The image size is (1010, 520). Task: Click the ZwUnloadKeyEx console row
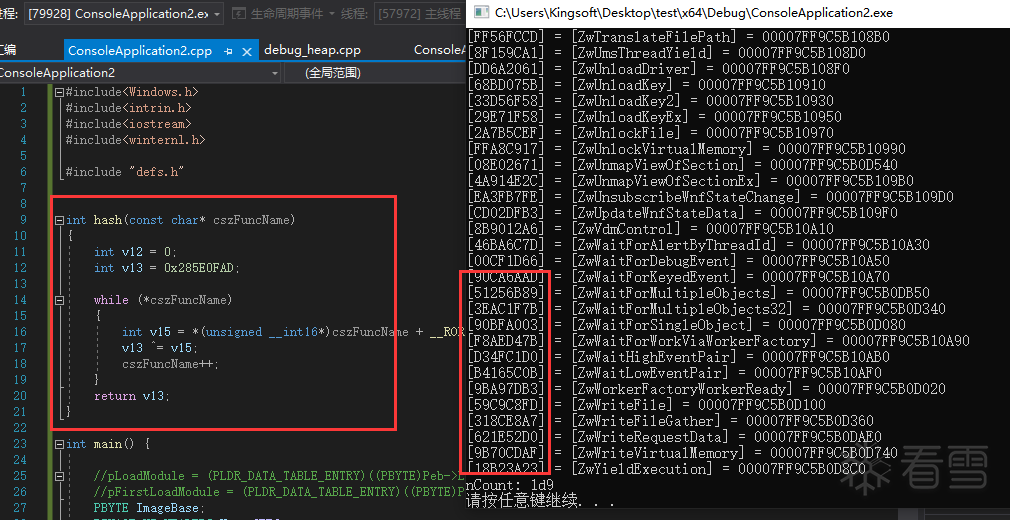click(x=654, y=117)
